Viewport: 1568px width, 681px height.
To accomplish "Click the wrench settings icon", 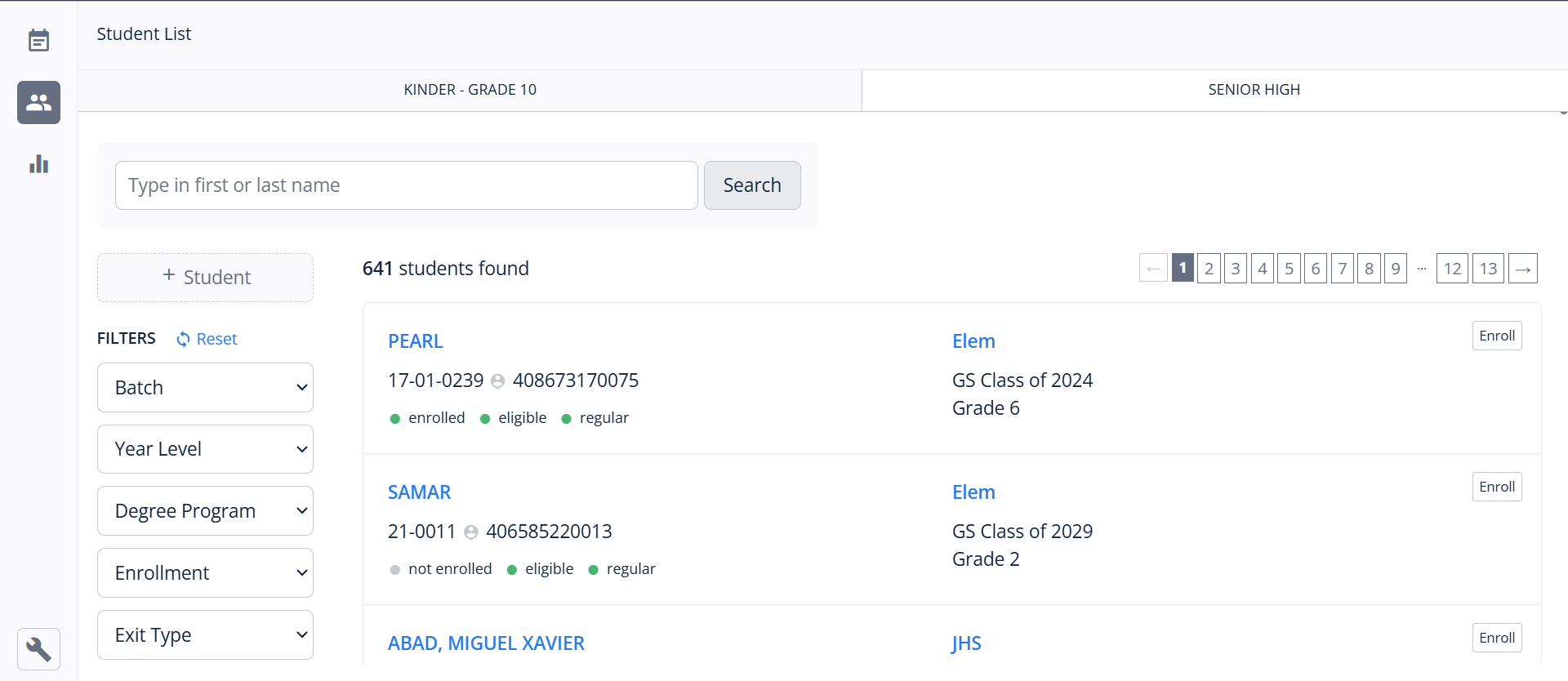I will tap(38, 649).
